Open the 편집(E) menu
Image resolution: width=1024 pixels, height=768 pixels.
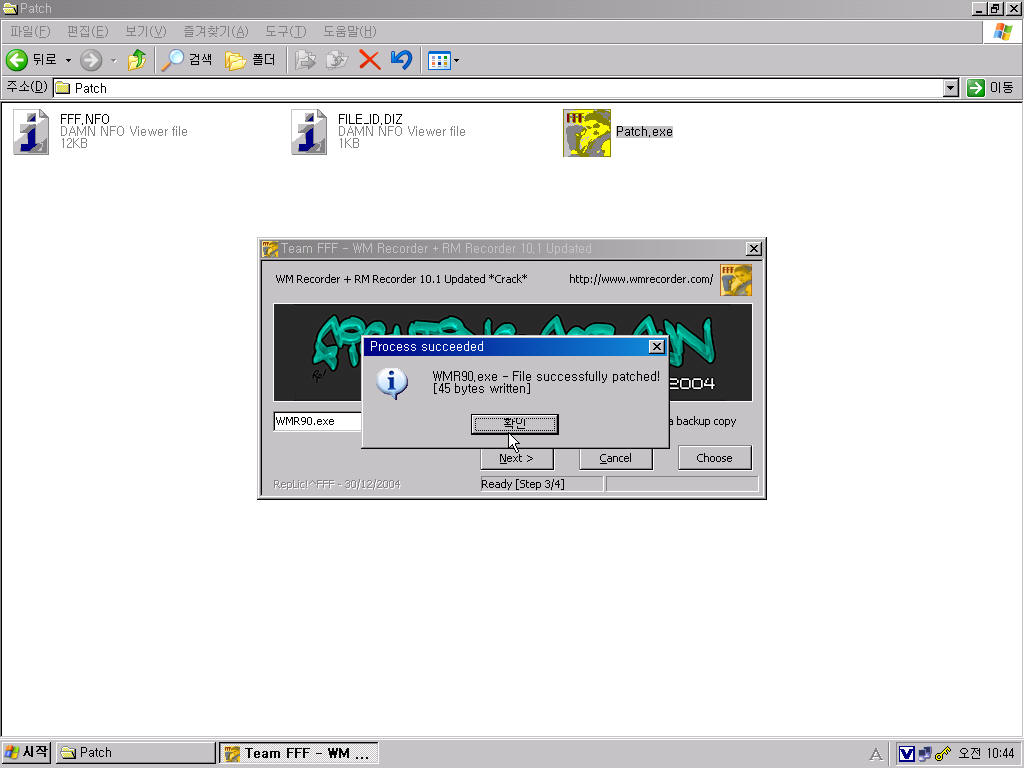[x=88, y=31]
